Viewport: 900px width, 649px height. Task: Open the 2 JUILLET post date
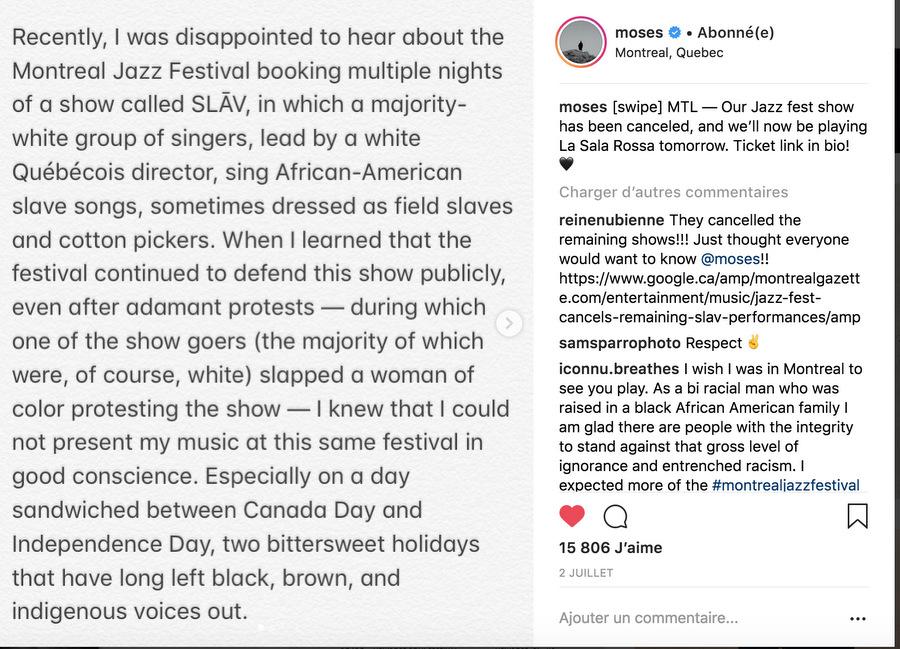(586, 573)
